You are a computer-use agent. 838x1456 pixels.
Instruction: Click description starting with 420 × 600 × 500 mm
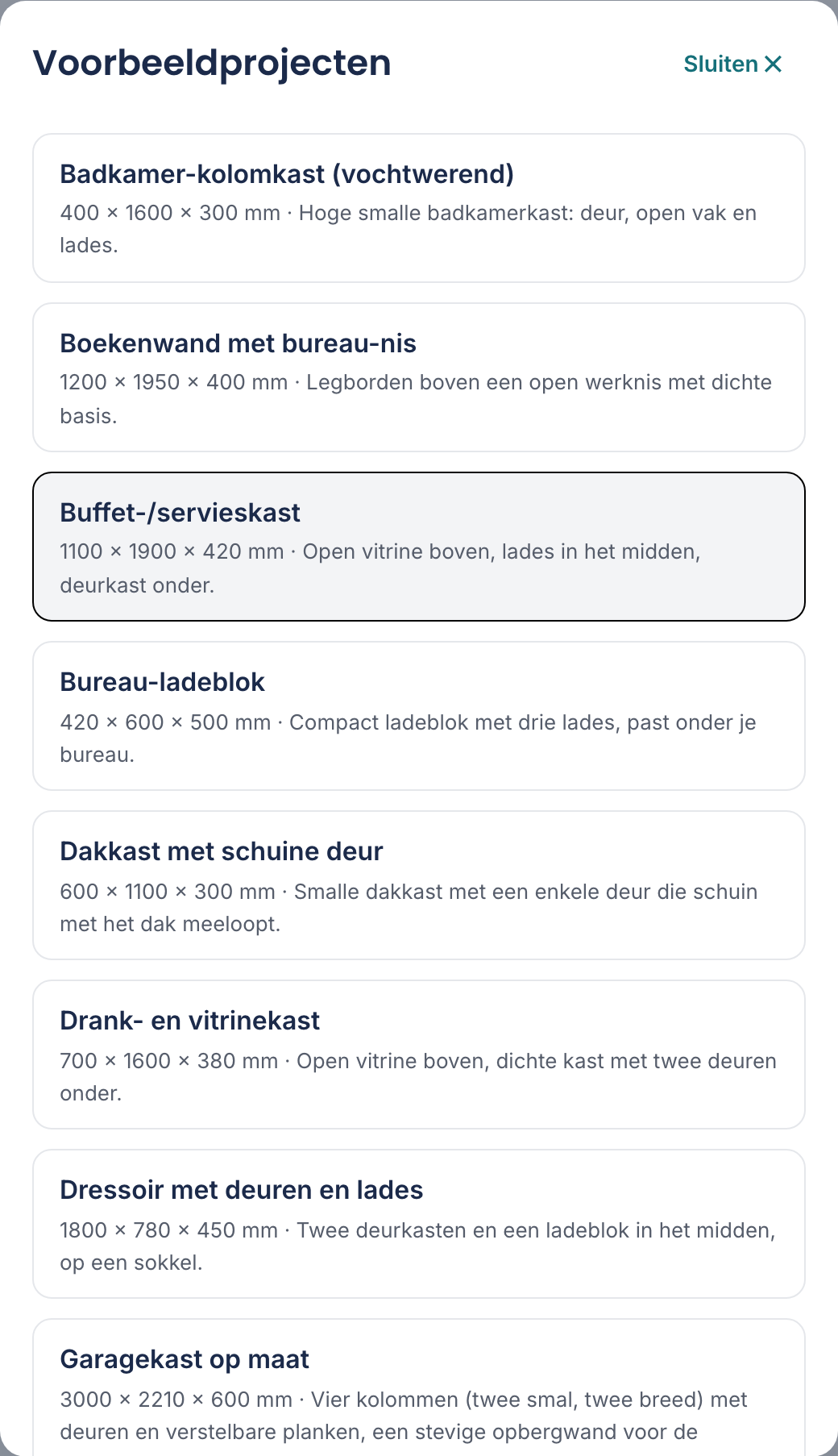[408, 738]
